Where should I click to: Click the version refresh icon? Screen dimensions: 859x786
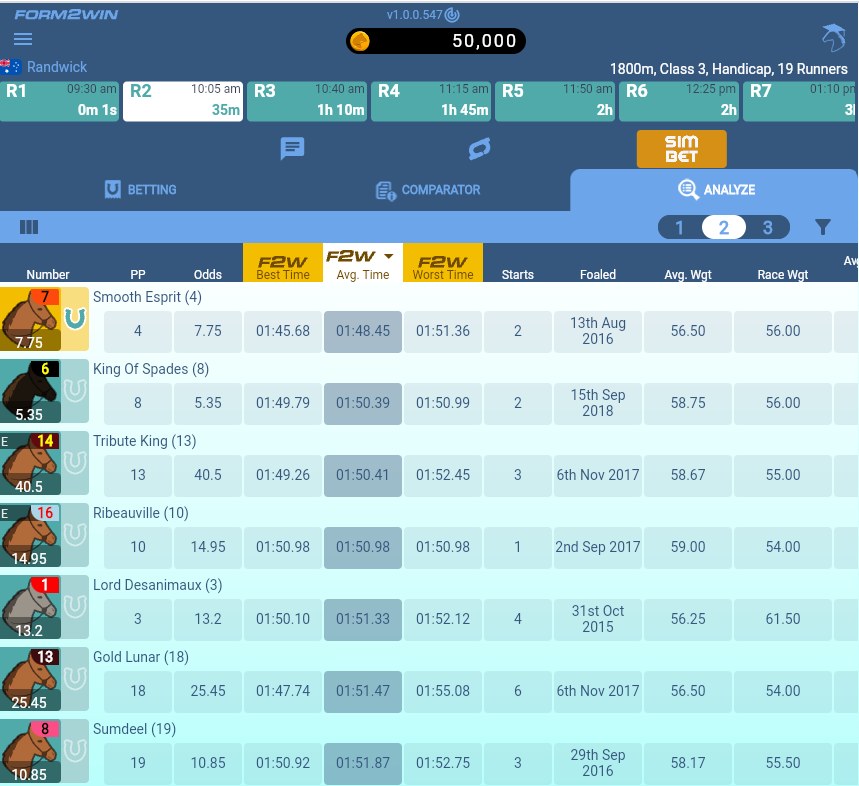pos(452,15)
